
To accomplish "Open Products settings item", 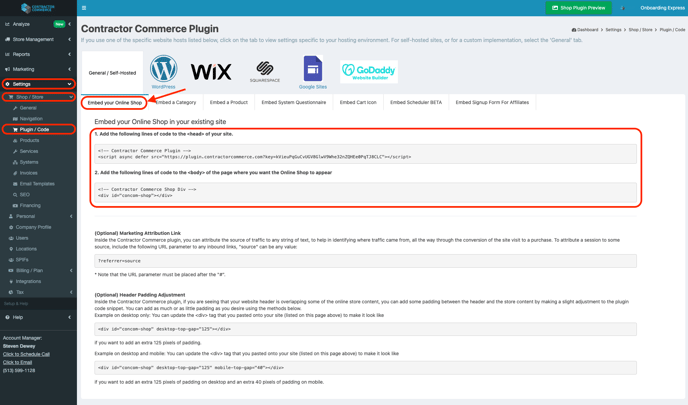I will (29, 140).
